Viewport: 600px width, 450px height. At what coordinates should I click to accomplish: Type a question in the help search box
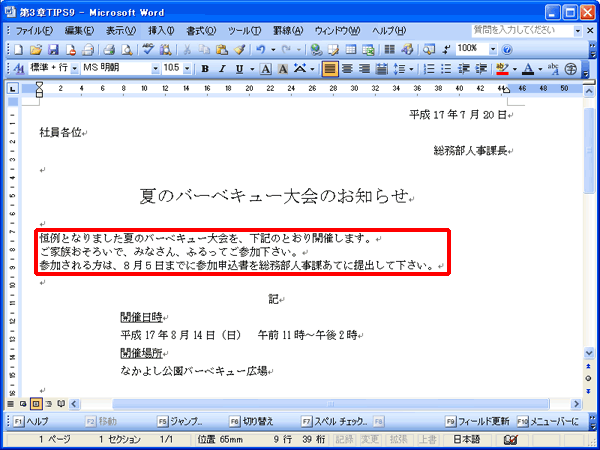click(522, 30)
